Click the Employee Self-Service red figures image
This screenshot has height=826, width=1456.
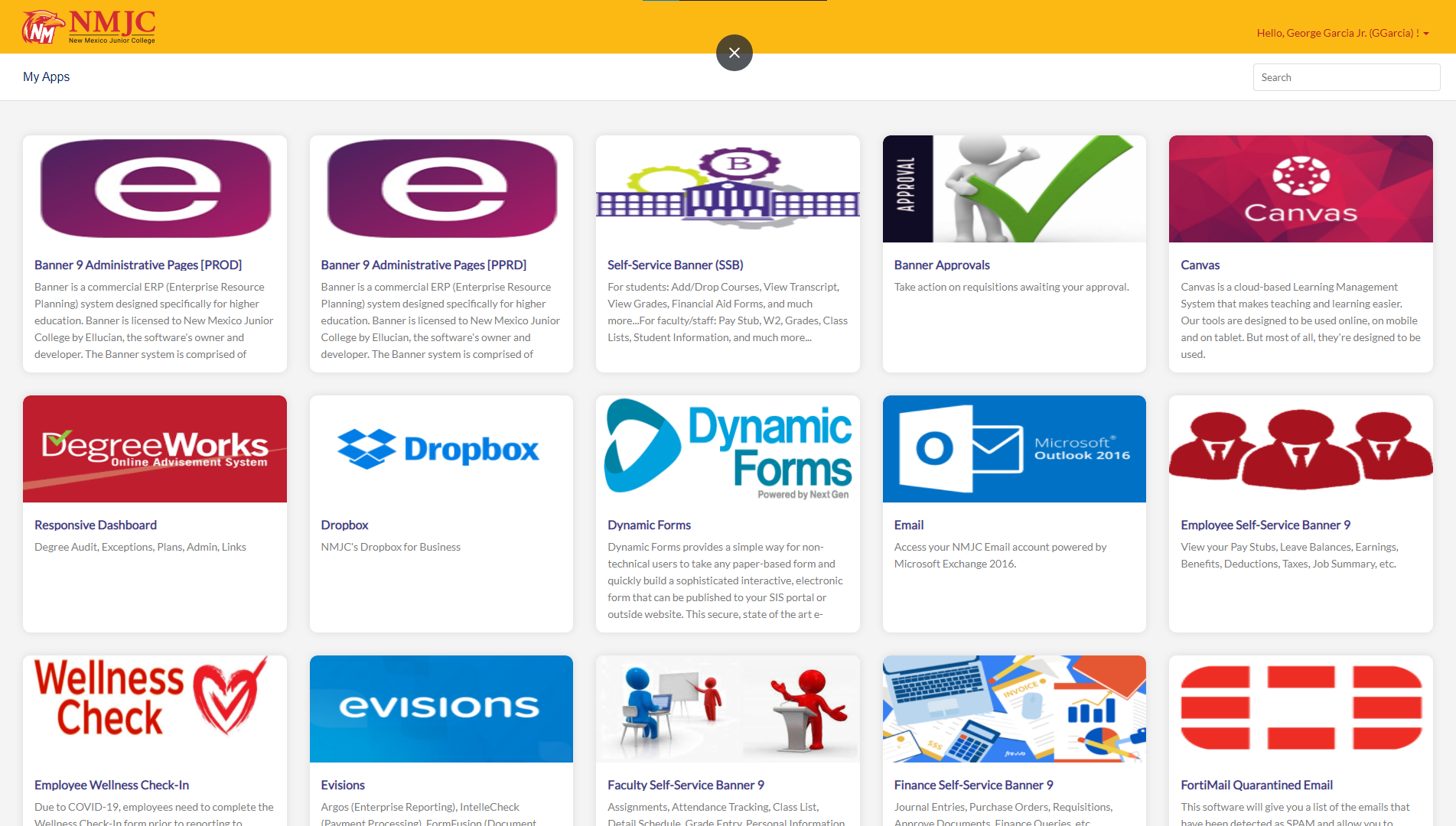click(x=1301, y=449)
